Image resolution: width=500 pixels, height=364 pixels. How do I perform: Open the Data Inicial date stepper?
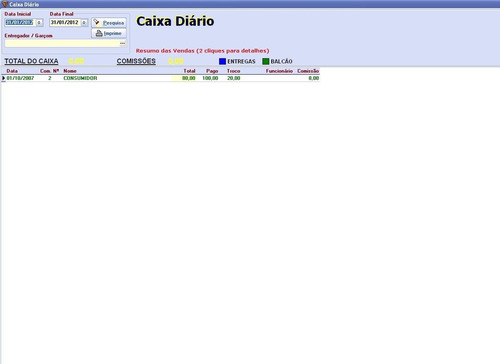39,23
